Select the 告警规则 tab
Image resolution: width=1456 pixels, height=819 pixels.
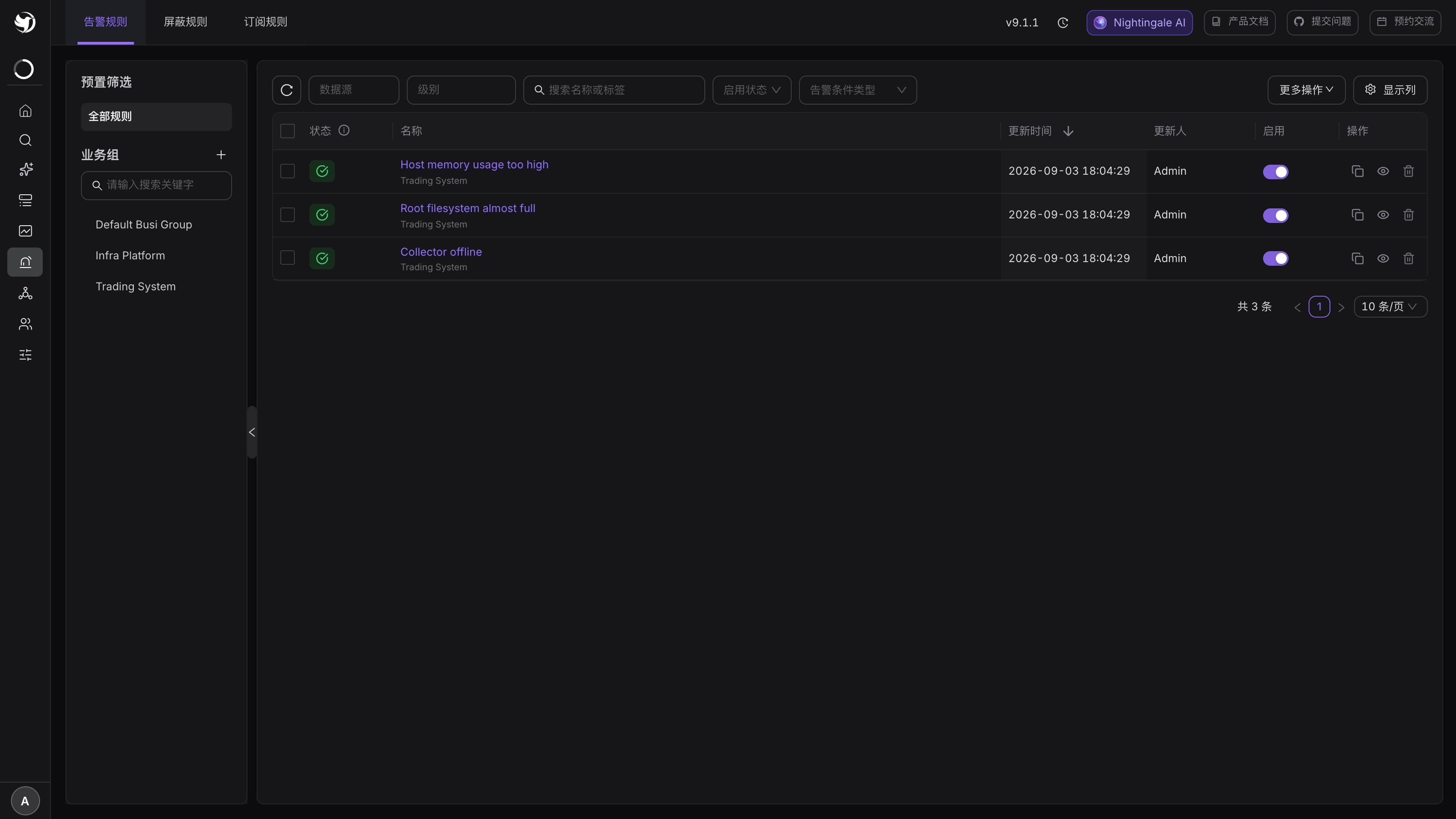coord(106,22)
